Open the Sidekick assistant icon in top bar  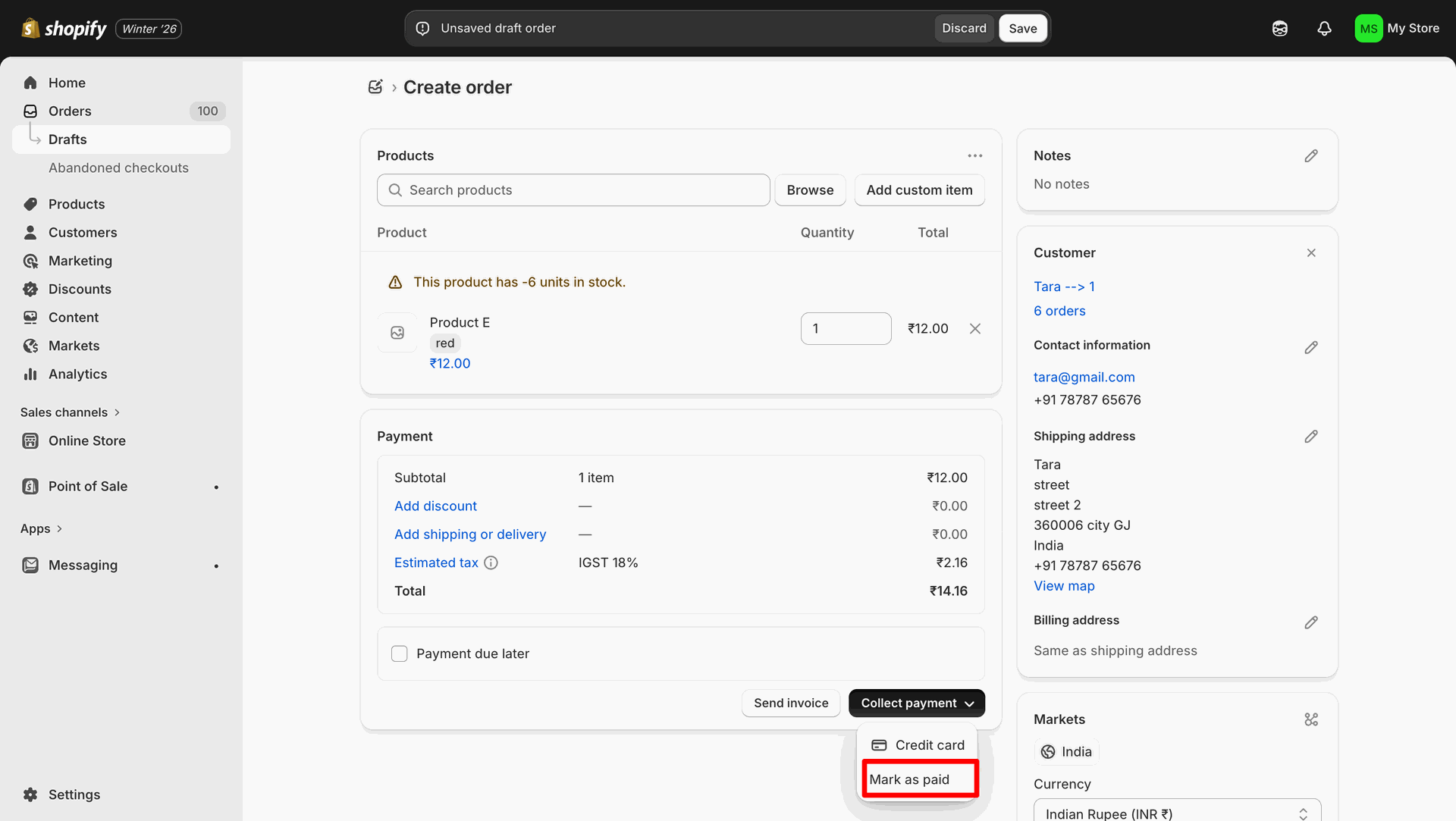1280,29
